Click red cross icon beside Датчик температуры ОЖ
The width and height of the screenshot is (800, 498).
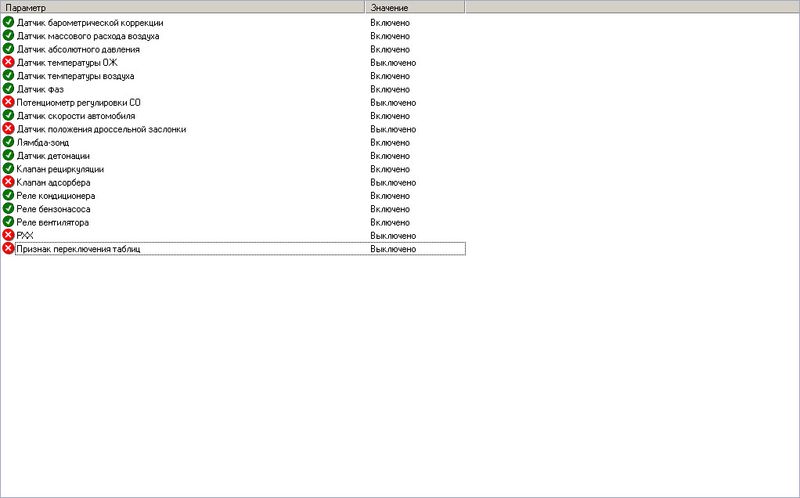pyautogui.click(x=8, y=62)
